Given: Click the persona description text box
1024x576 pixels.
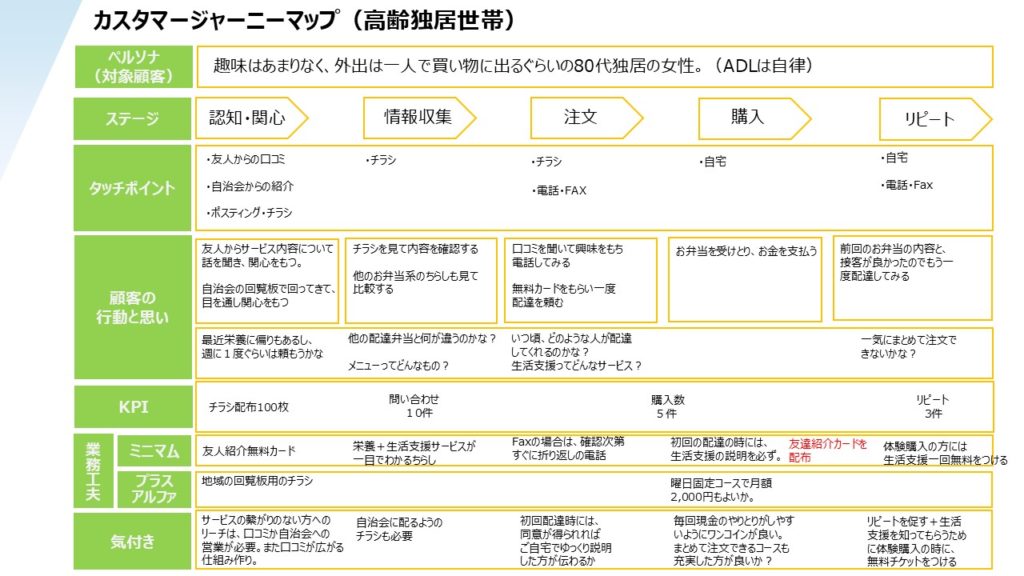Looking at the screenshot, I should click(594, 66).
